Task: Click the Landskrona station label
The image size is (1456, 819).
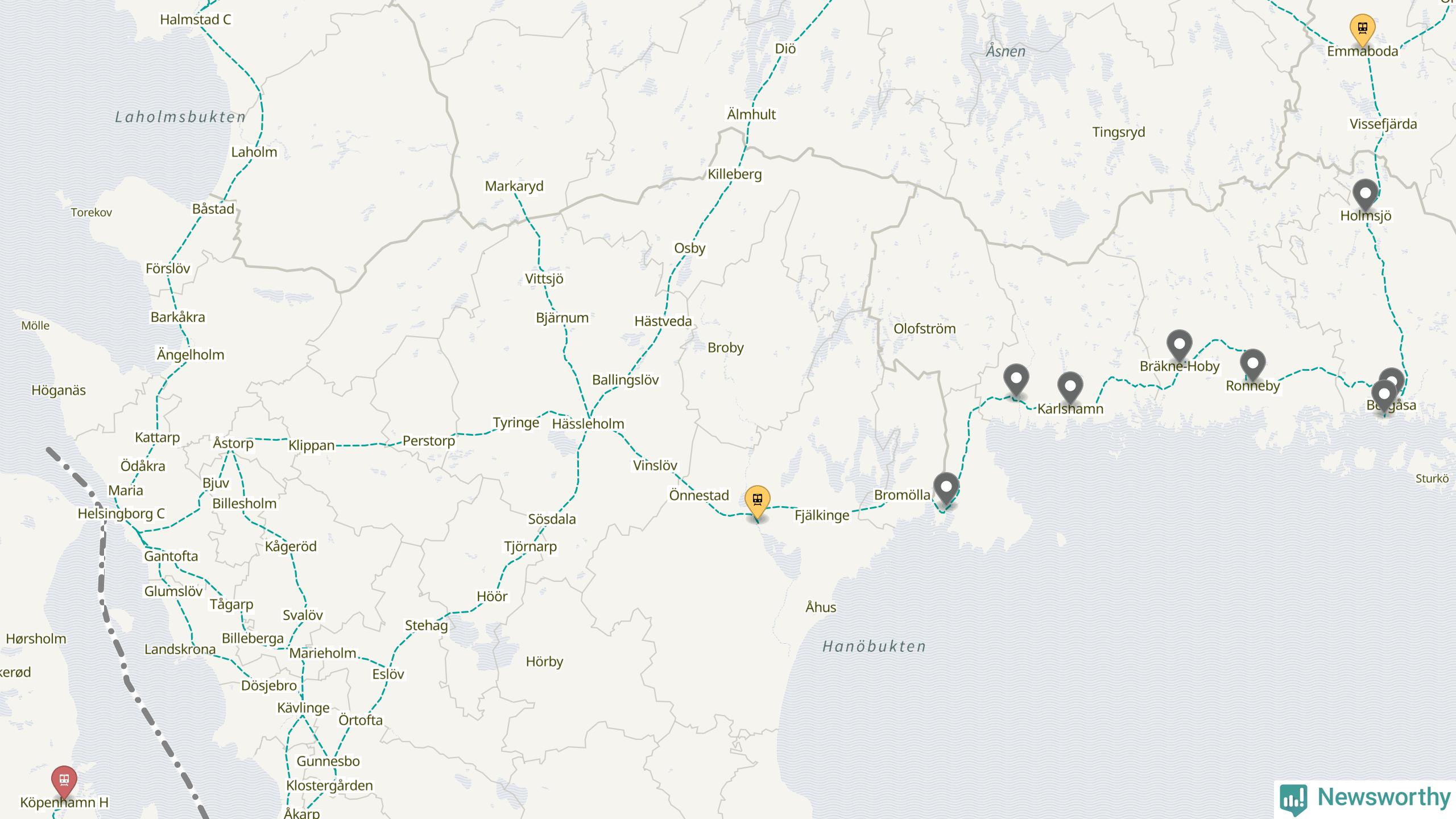Action: coord(180,649)
